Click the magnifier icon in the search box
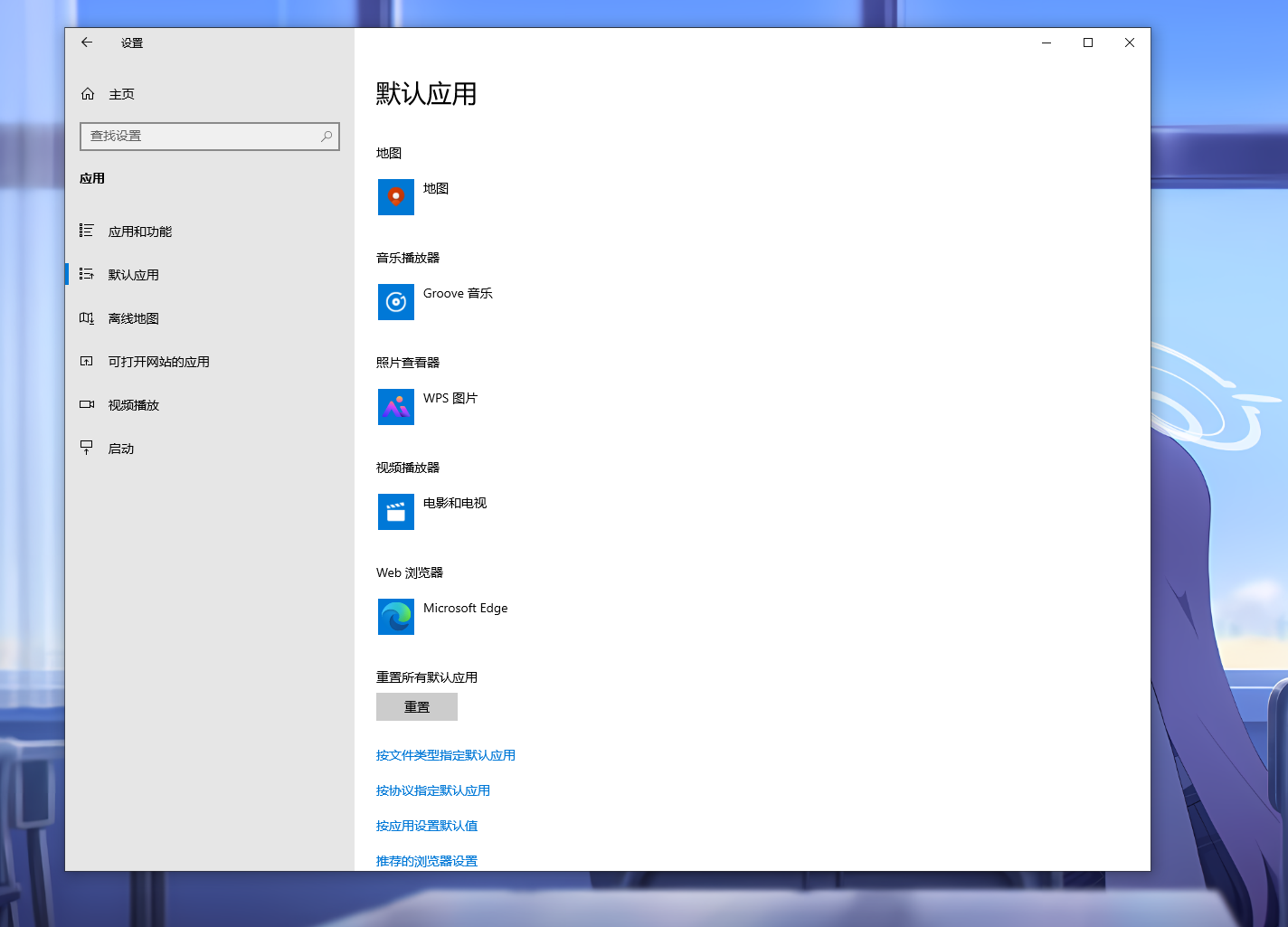The image size is (1288, 927). (x=327, y=137)
